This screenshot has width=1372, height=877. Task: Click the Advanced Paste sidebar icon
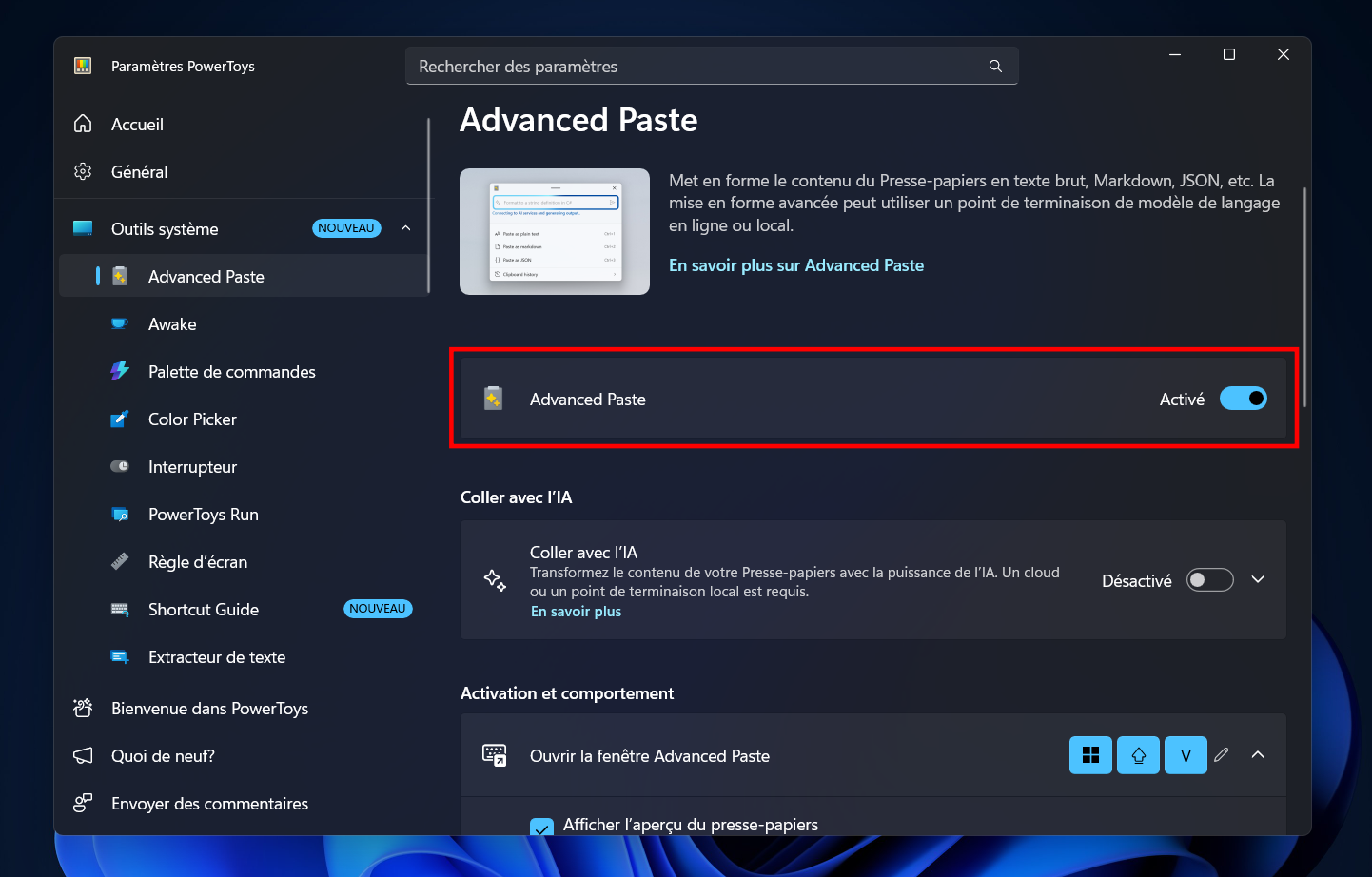pos(120,276)
